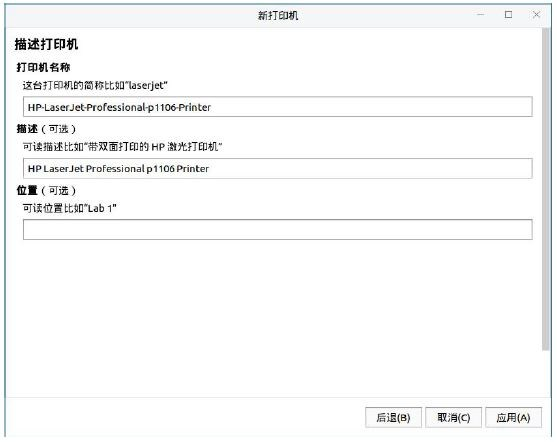
Task: Click the hint about 带双面打印的 HP 激光打印机
Action: coord(123,146)
